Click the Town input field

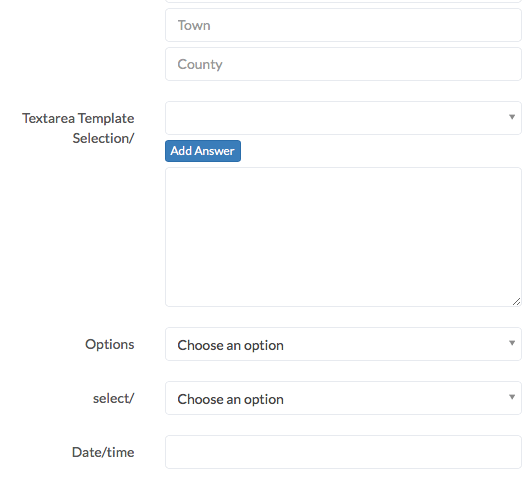point(343,25)
